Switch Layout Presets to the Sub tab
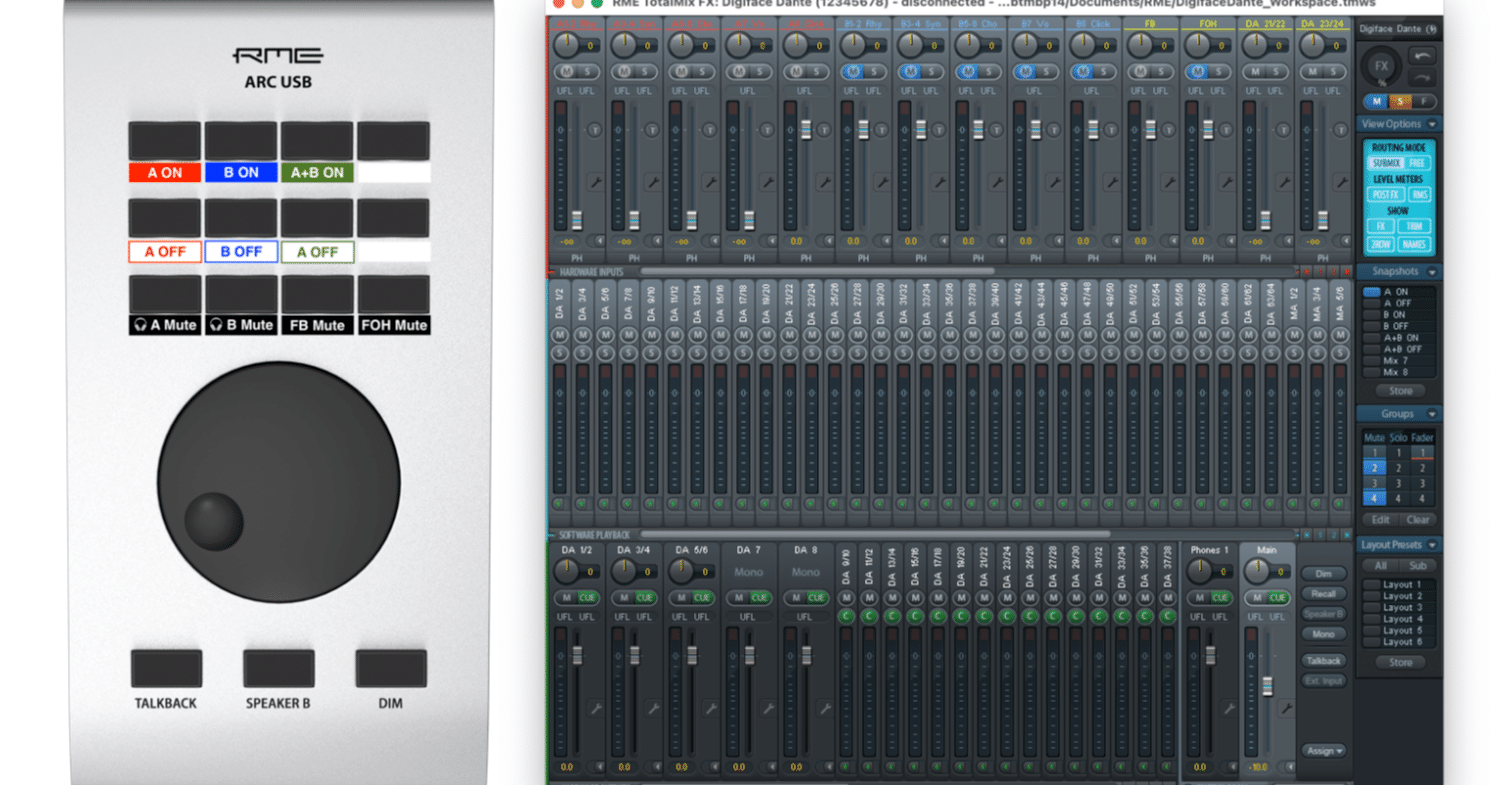 tap(1418, 566)
